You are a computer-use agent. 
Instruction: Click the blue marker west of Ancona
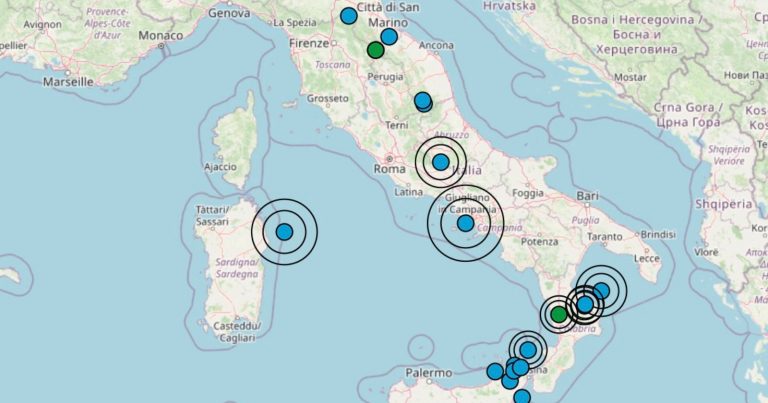click(389, 37)
